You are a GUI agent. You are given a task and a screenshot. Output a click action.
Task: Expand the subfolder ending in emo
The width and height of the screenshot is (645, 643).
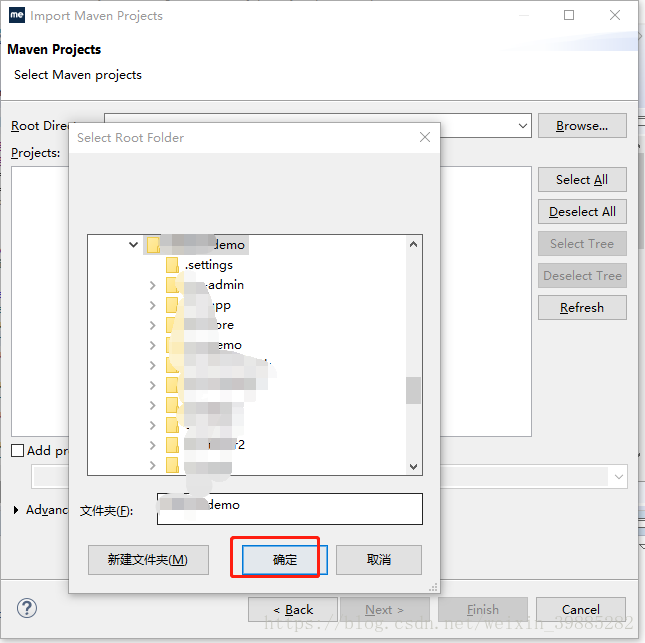[153, 345]
